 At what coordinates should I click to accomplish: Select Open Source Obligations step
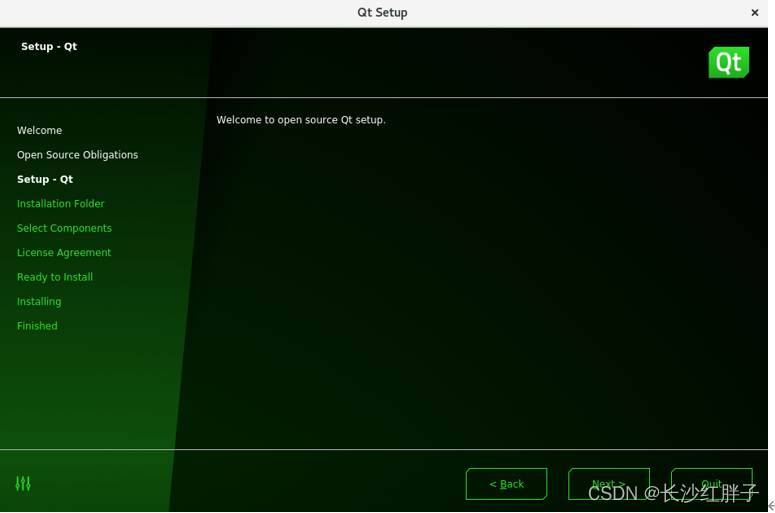pyautogui.click(x=78, y=155)
